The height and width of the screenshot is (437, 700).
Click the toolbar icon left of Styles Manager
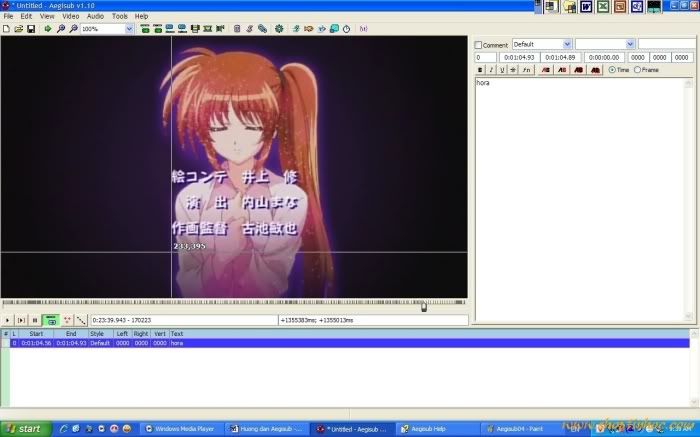click(237, 29)
